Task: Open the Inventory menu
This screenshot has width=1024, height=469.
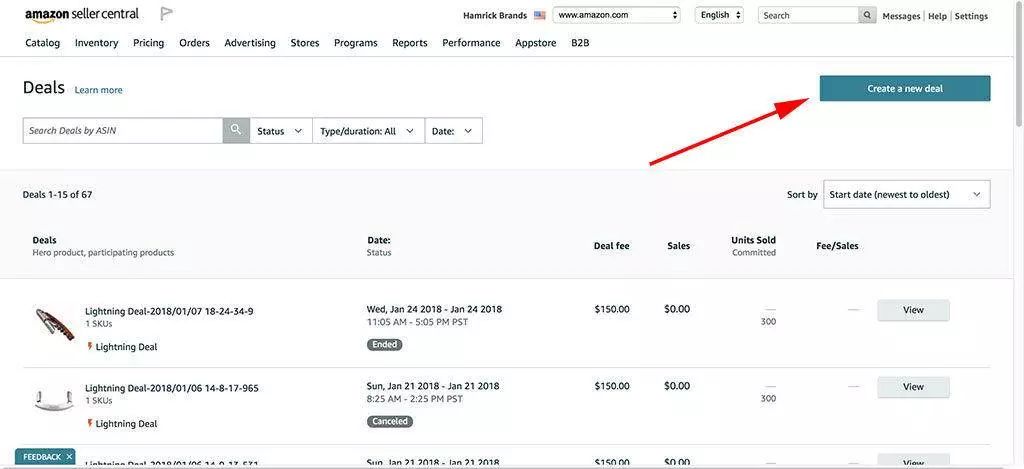Action: click(x=96, y=43)
